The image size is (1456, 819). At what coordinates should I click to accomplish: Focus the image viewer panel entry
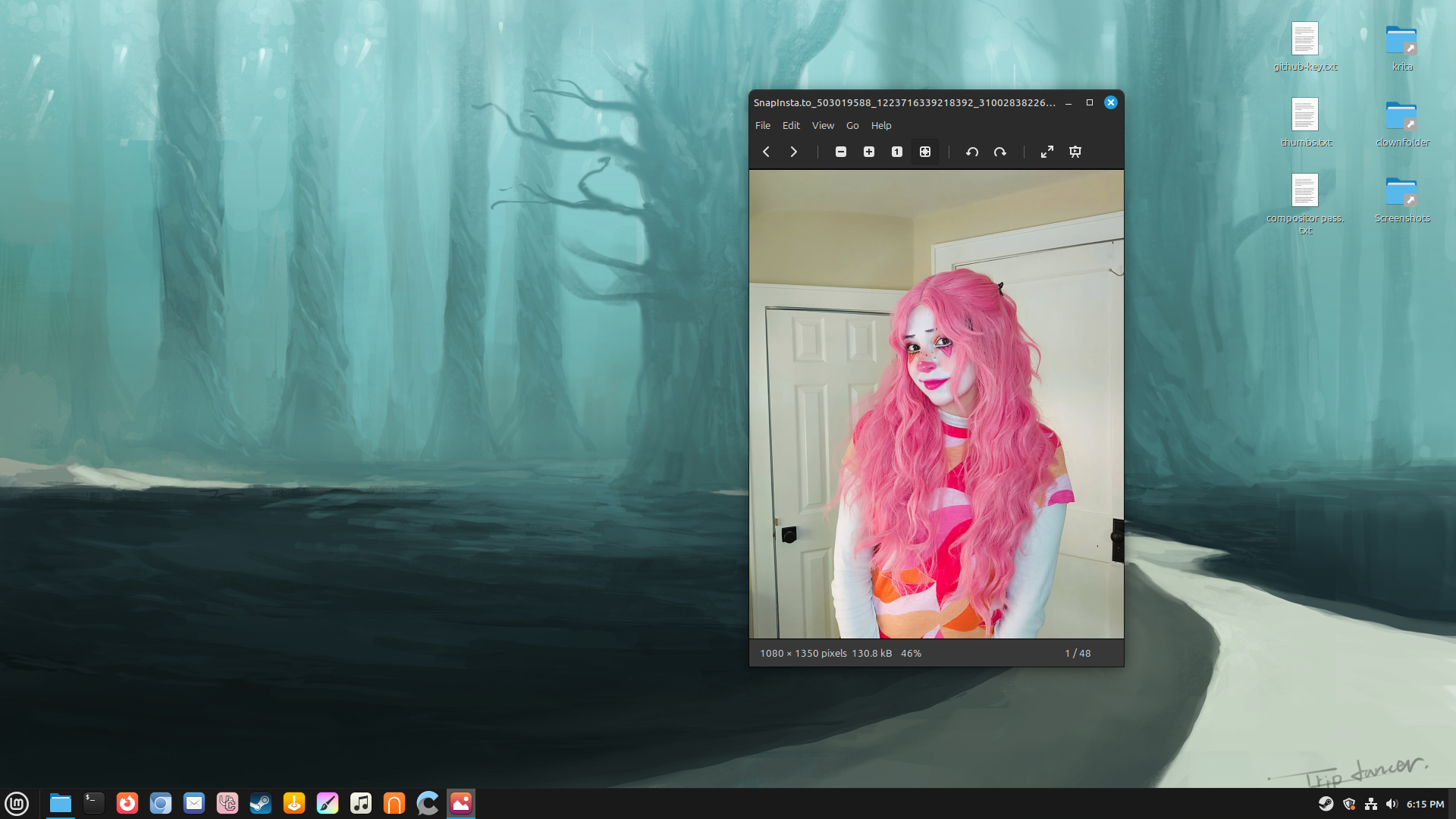pyautogui.click(x=461, y=804)
